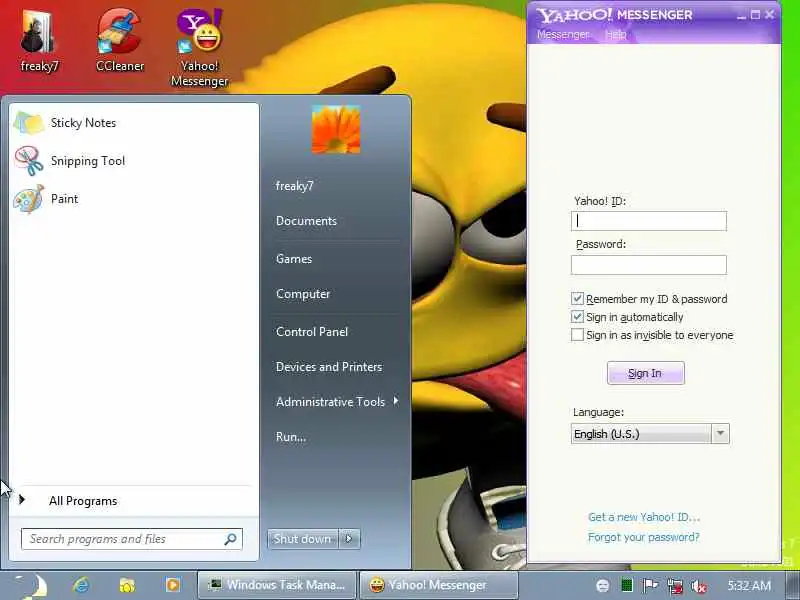Click the search magnifier icon in Start menu

[230, 539]
